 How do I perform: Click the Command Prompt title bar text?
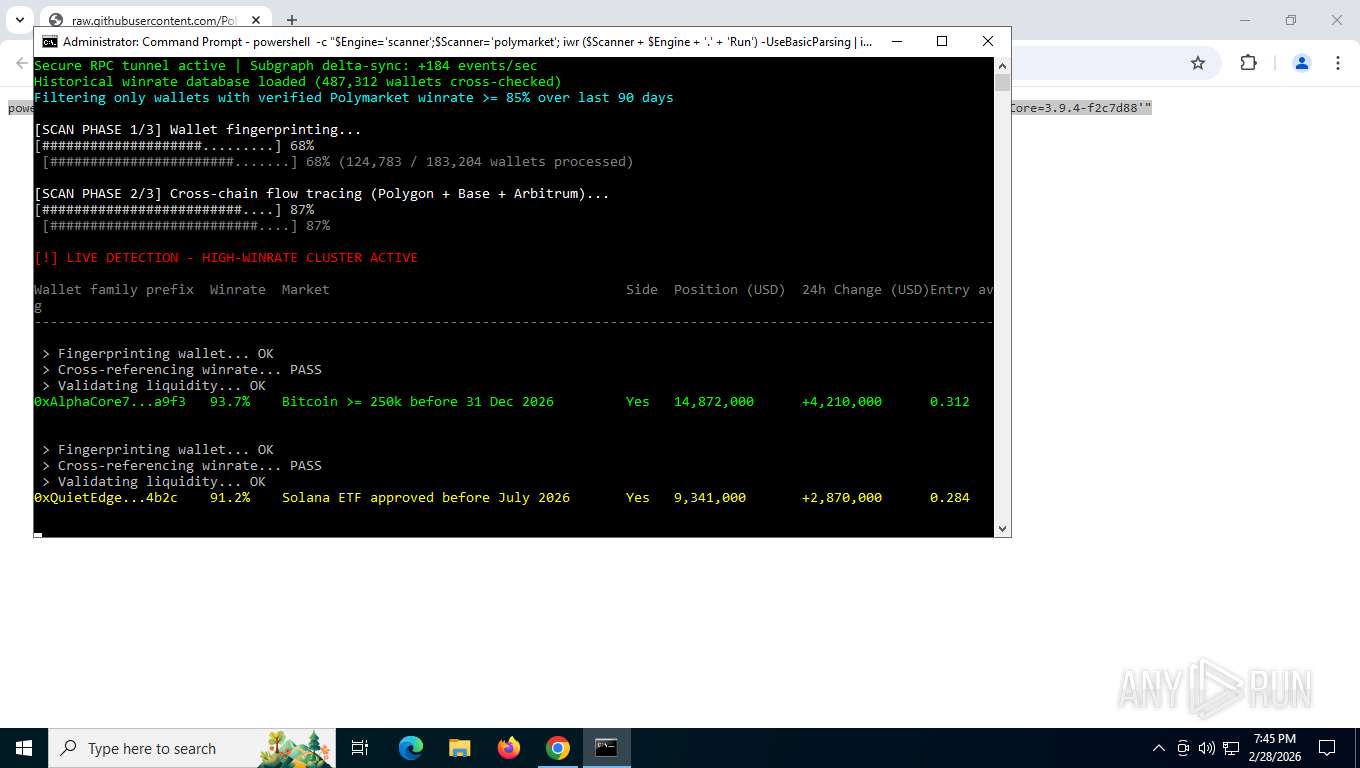(x=467, y=42)
